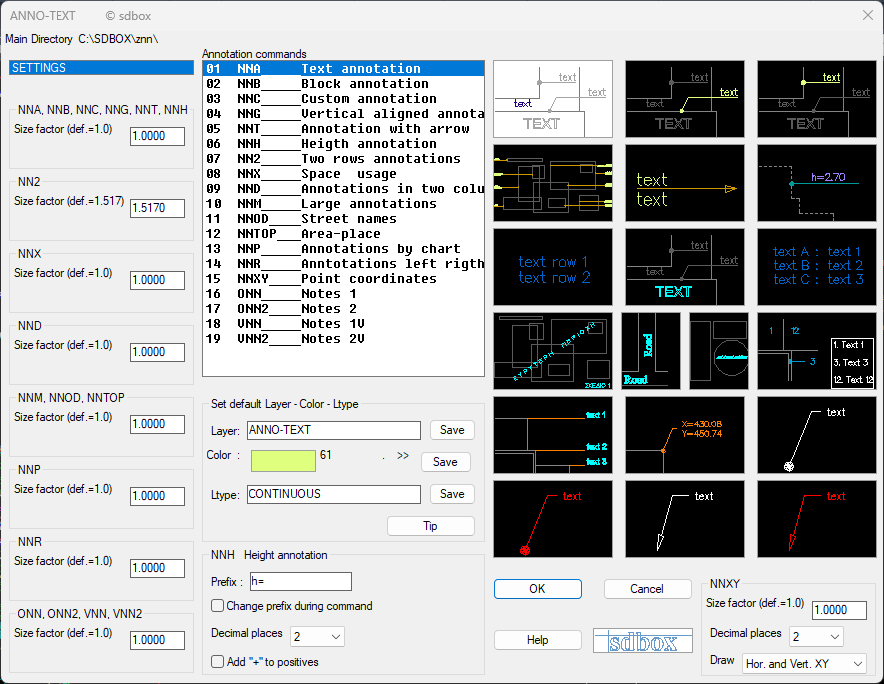Image resolution: width=884 pixels, height=684 pixels.
Task: Save the Layer setting
Action: 452,430
